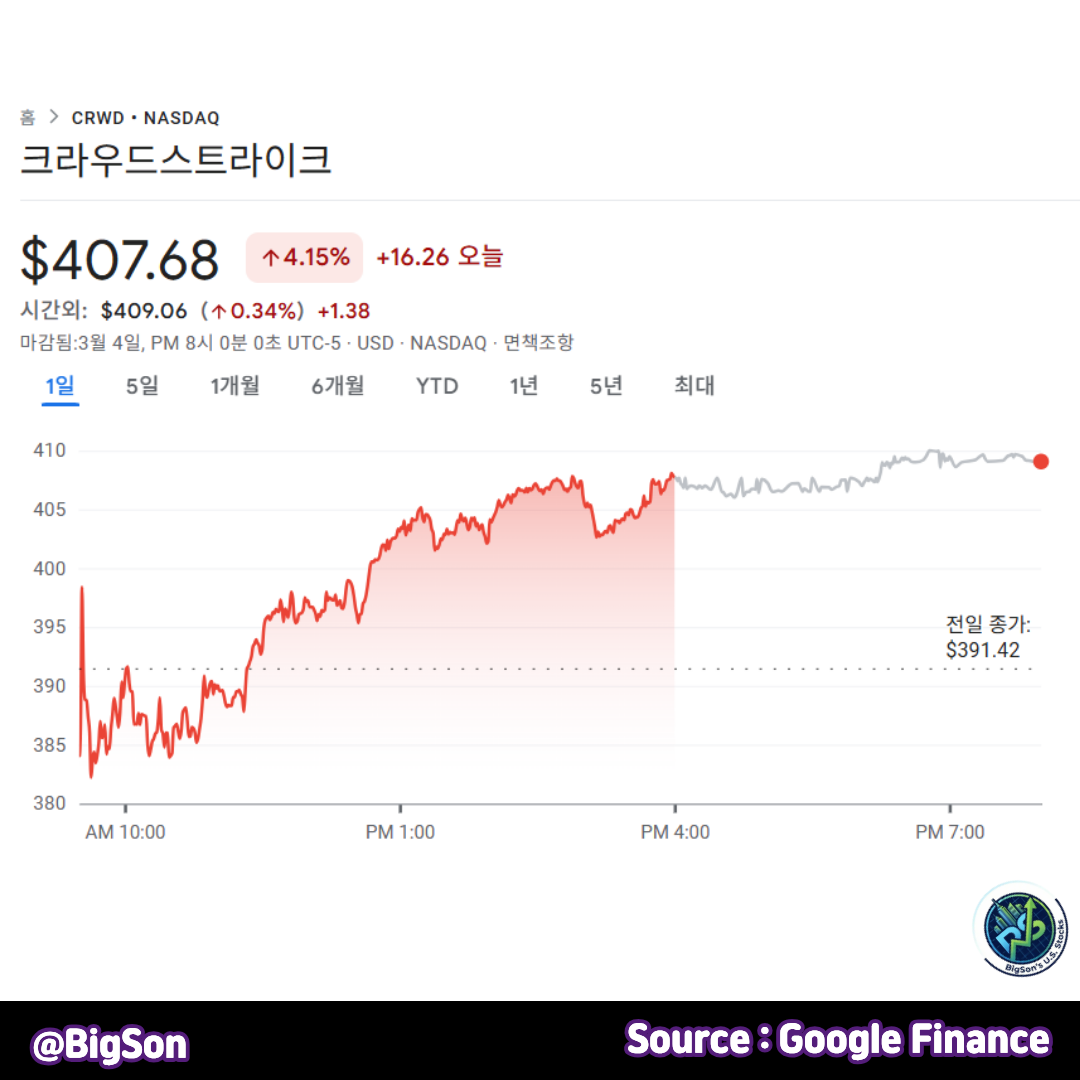Select the 6개월 range tab

(337, 386)
